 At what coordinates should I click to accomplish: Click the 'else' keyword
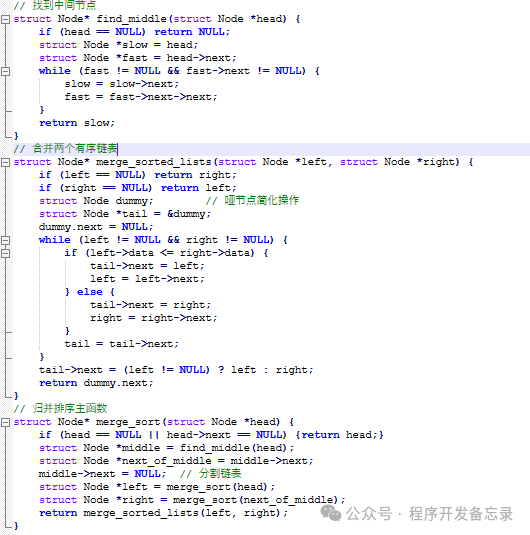[89, 292]
